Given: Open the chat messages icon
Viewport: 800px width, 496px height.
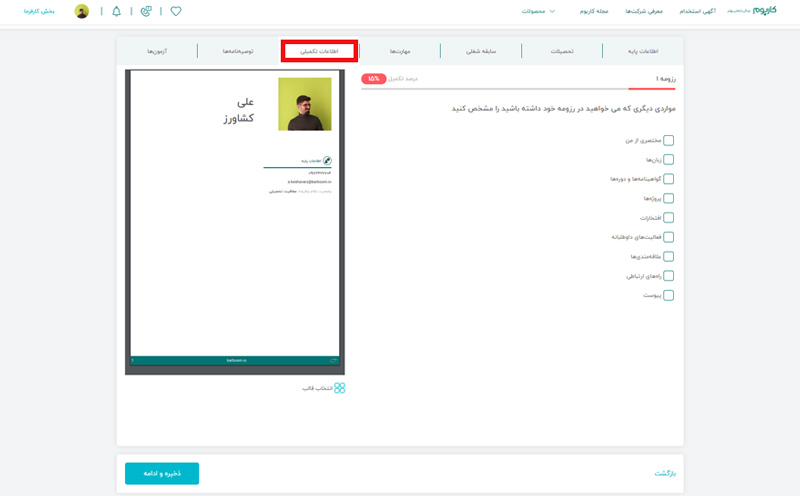Looking at the screenshot, I should (146, 11).
